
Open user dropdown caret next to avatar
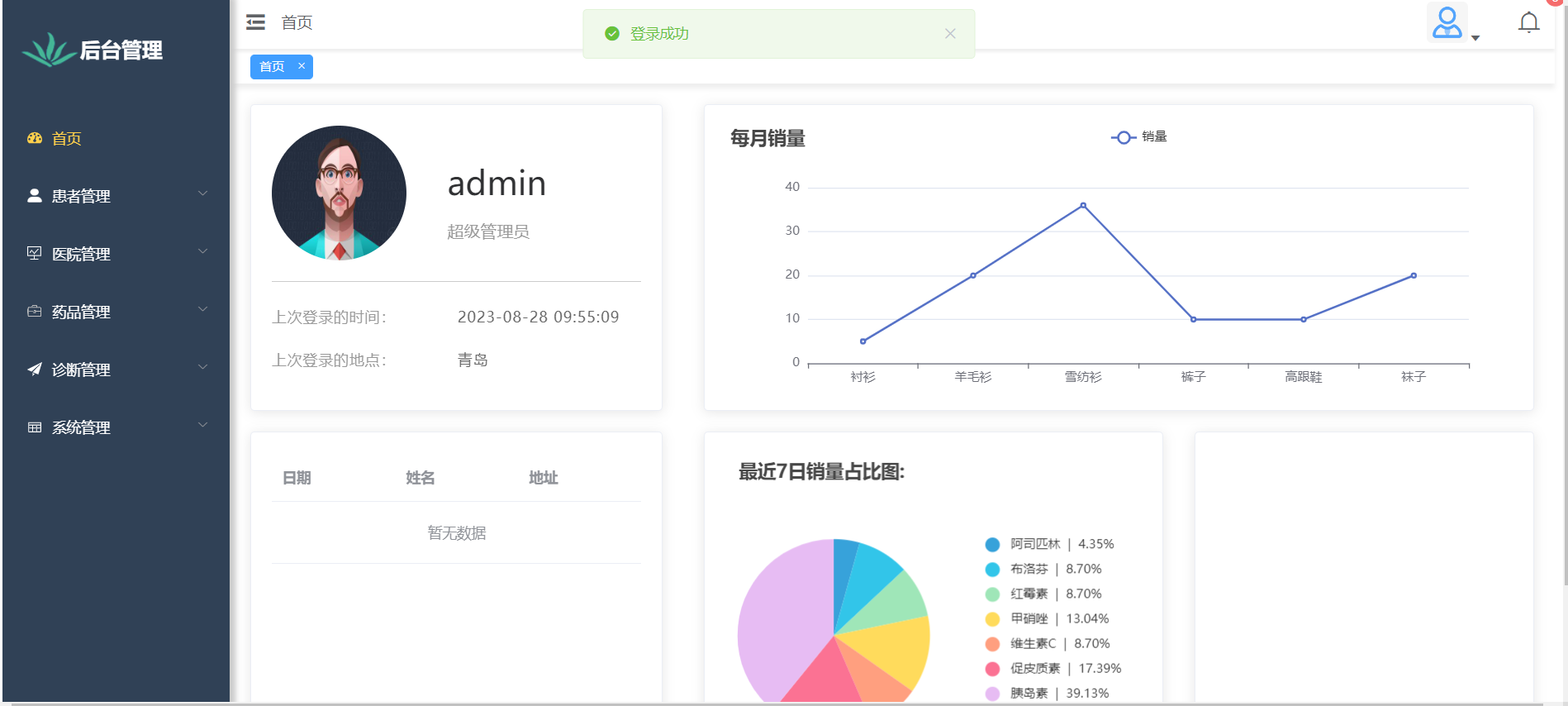click(x=1475, y=38)
